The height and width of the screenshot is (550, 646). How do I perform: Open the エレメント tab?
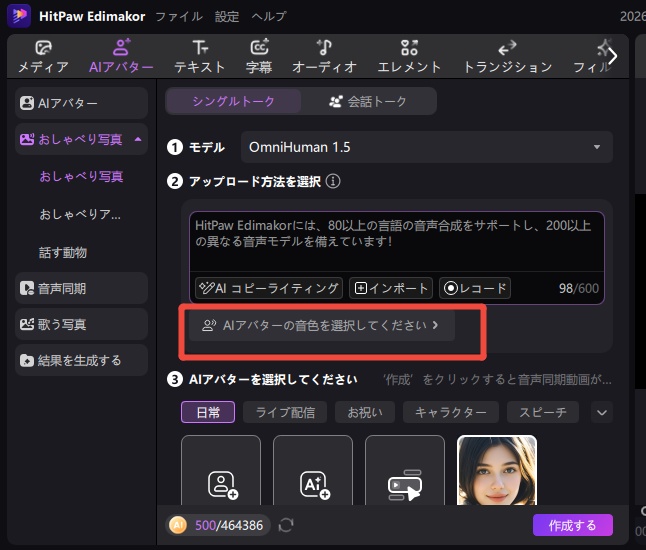pos(409,57)
